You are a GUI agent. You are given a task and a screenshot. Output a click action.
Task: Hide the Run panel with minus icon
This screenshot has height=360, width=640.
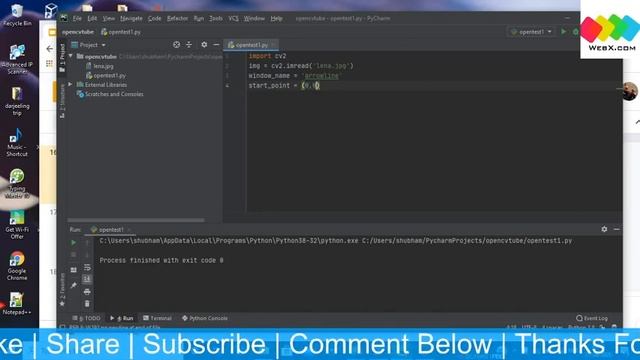pos(616,229)
